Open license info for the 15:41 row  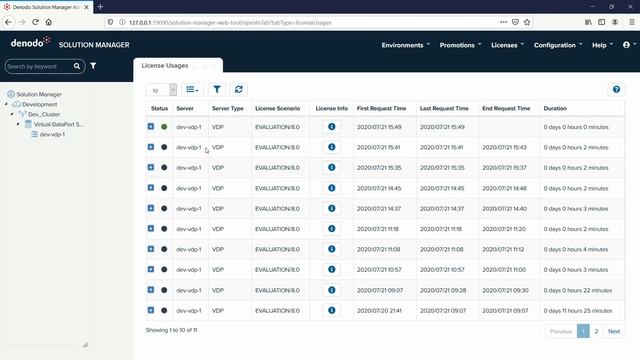pos(331,147)
